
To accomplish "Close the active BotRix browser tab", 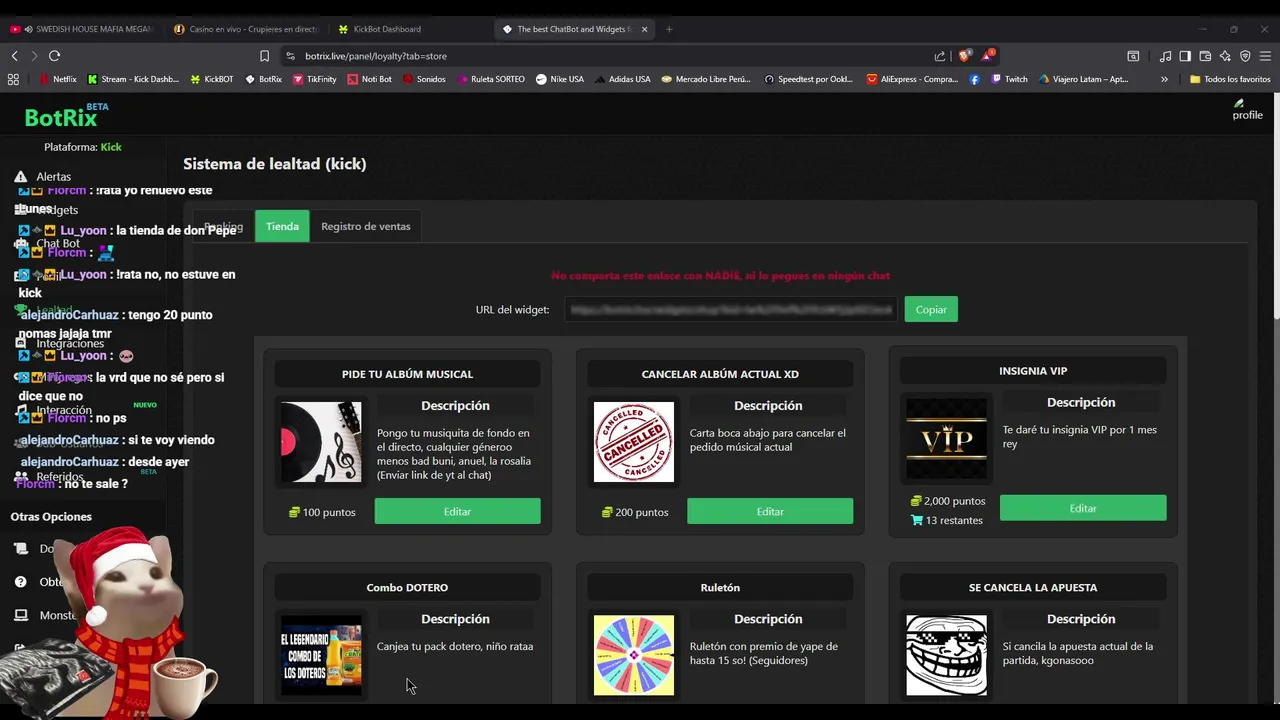I will (644, 29).
